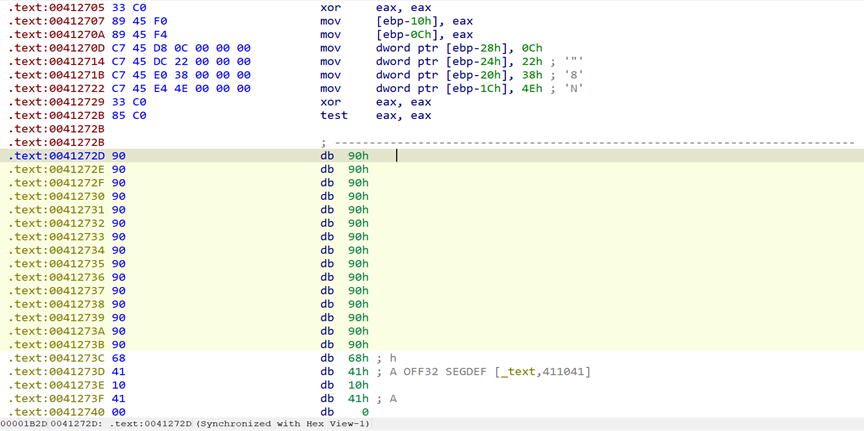Click the dashed separator comment line

pyautogui.click(x=587, y=143)
